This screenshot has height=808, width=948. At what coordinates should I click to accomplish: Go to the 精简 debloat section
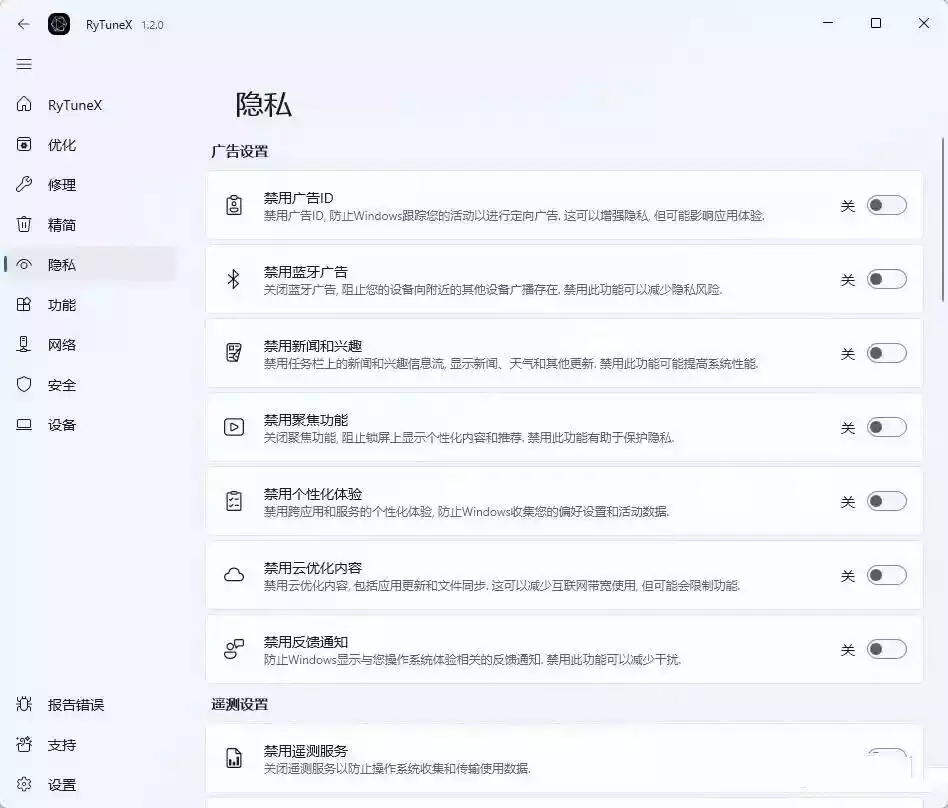(x=62, y=224)
